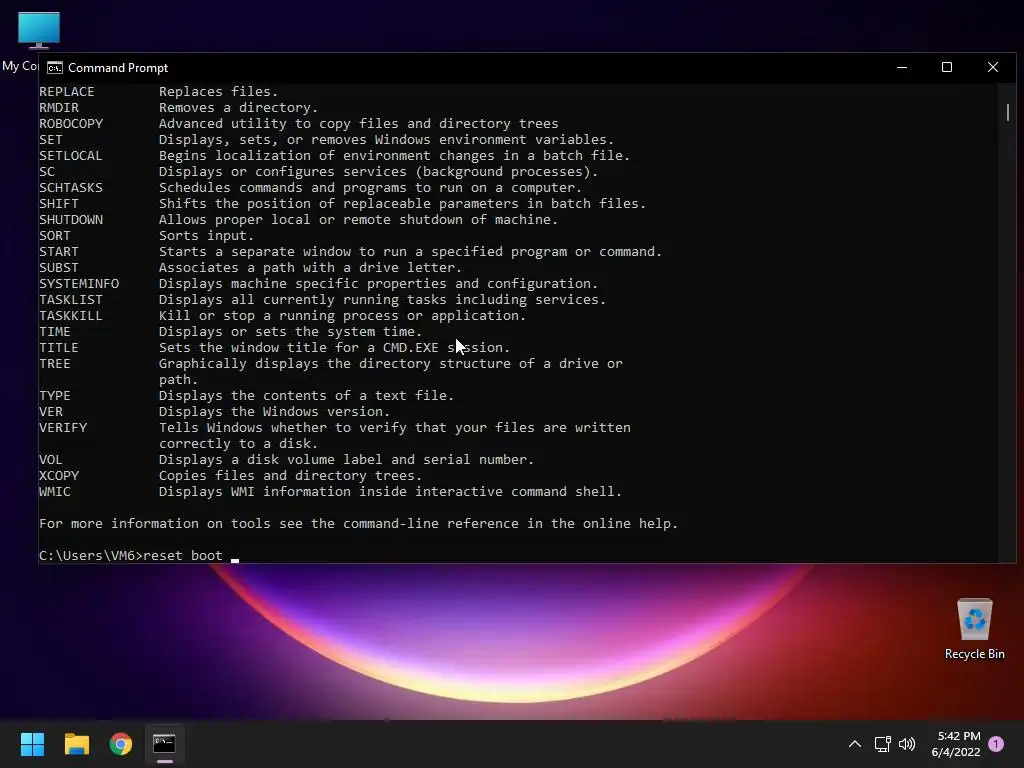Viewport: 1024px width, 768px height.
Task: Click the SHUTDOWN command name
Action: tap(71, 219)
